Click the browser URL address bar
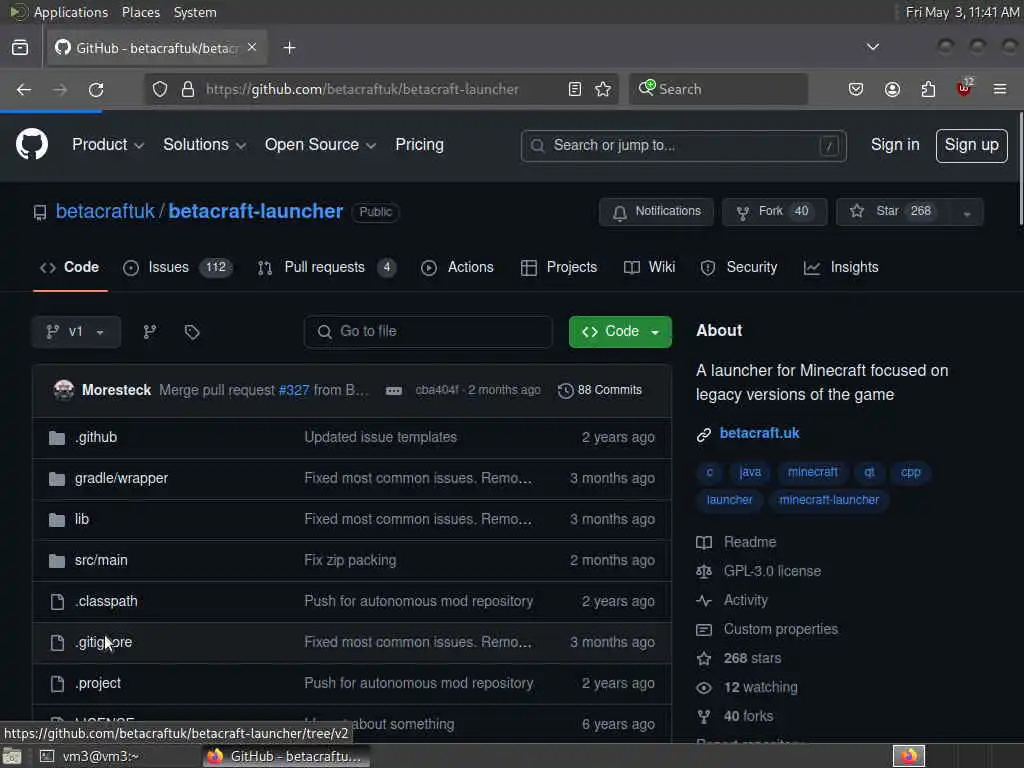The width and height of the screenshot is (1024, 768). (x=381, y=89)
